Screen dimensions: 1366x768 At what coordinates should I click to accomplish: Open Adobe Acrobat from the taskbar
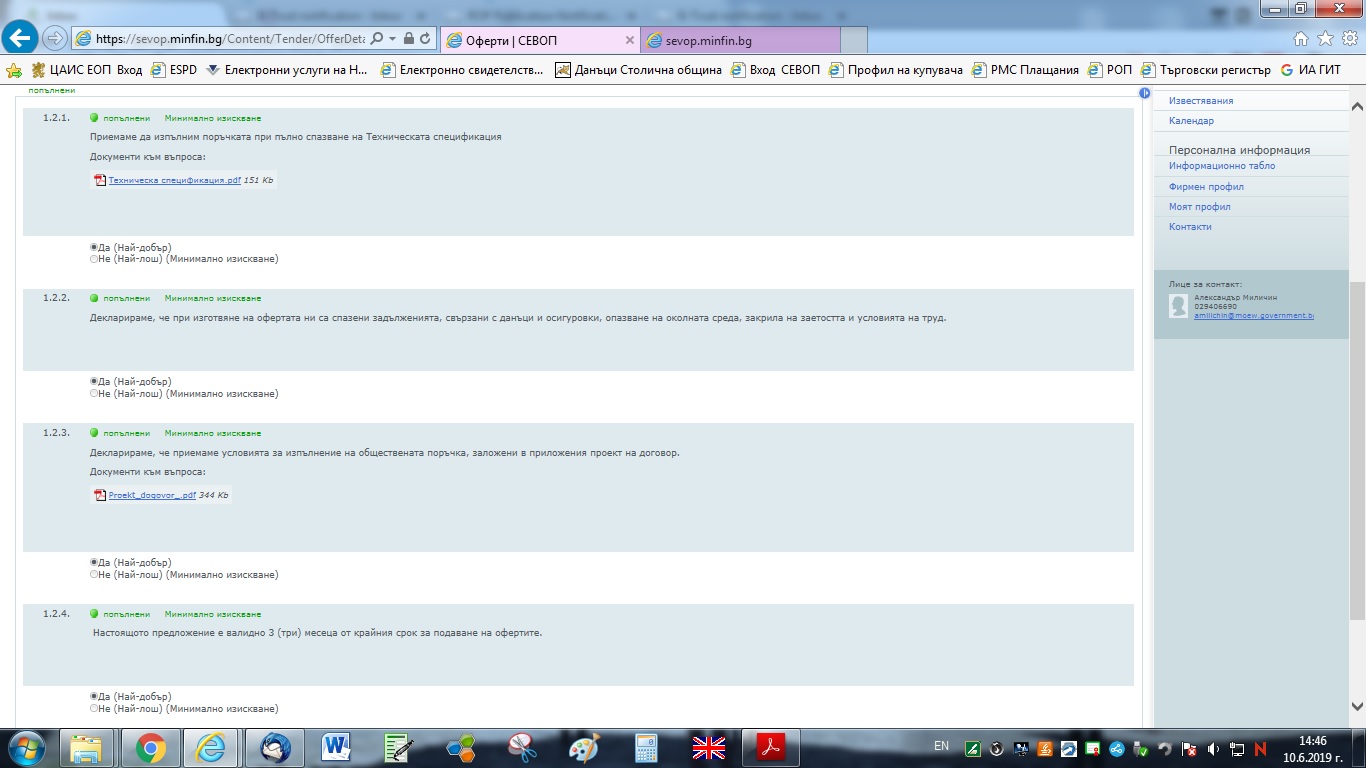771,748
